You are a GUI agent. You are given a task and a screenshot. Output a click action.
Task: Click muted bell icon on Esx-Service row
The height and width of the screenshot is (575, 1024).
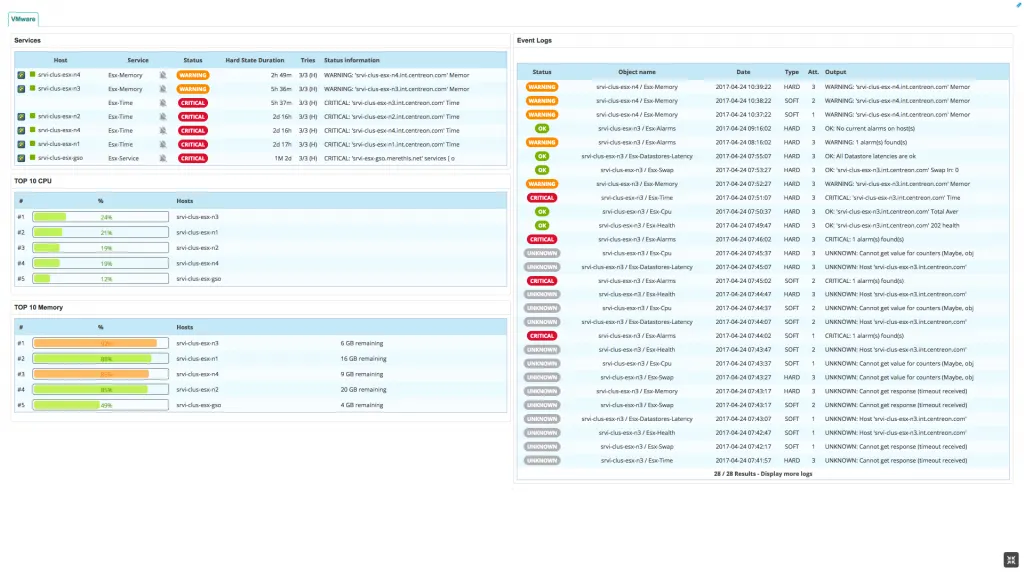pyautogui.click(x=163, y=158)
